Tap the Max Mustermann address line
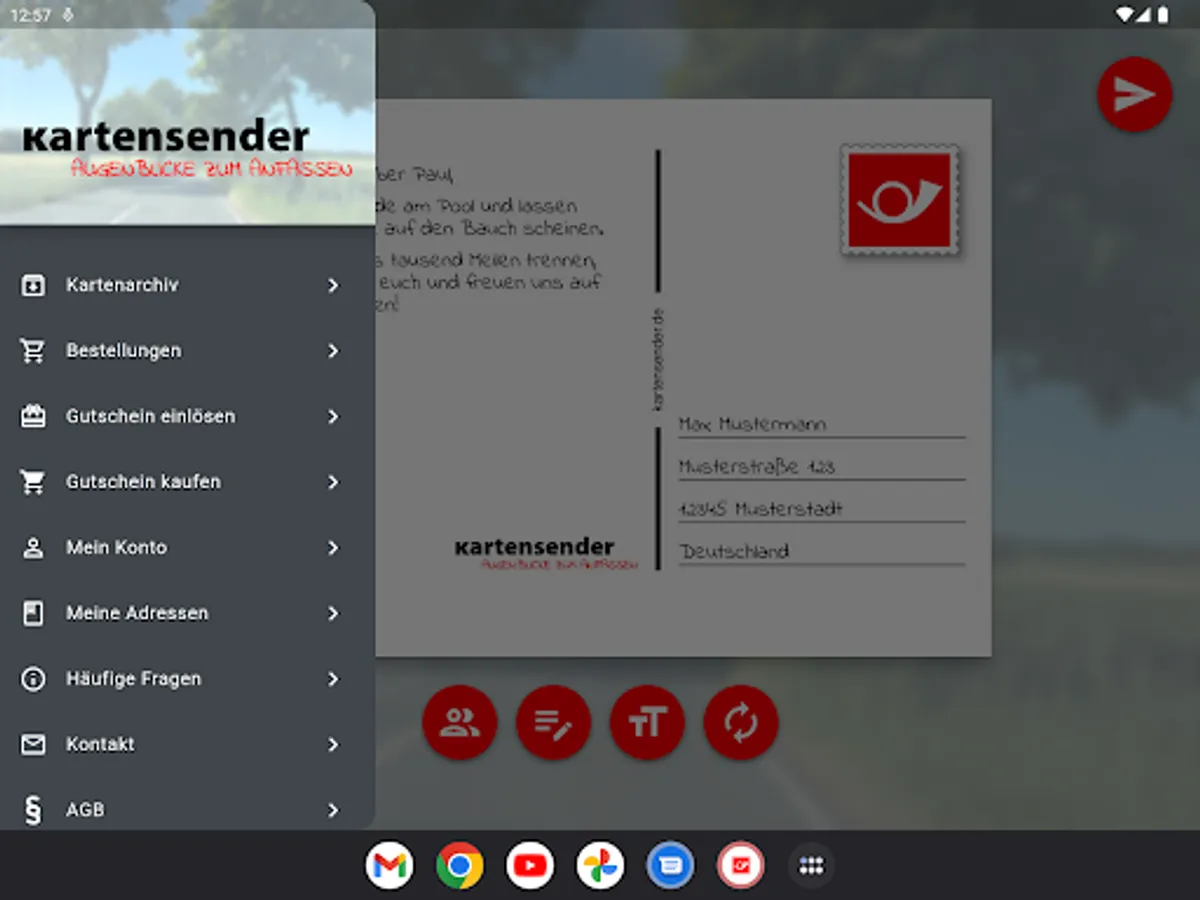The height and width of the screenshot is (900, 1200). coord(821,425)
